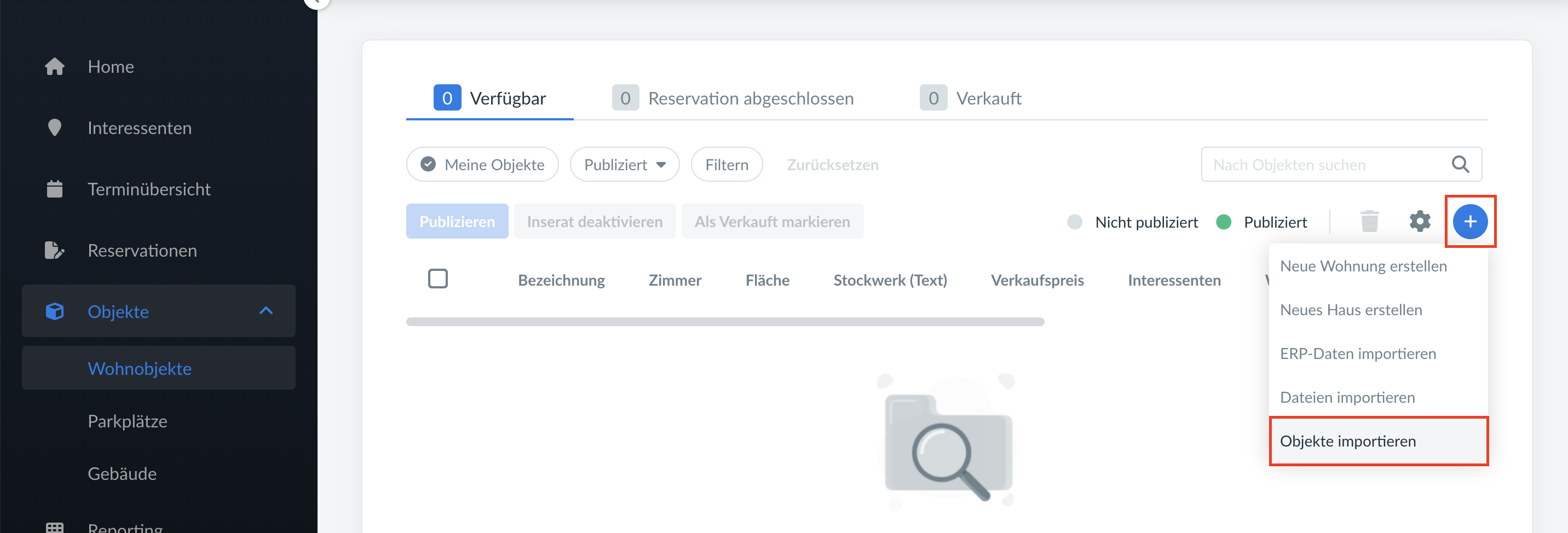Switch to the Verkauft tab
1568x533 pixels.
click(970, 98)
